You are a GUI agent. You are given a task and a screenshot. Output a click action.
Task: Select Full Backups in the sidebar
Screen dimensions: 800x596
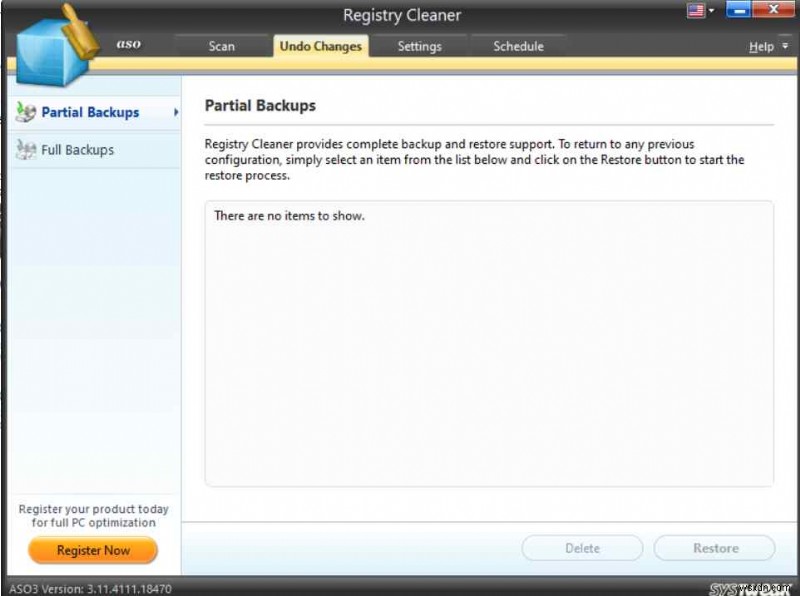click(x=95, y=150)
